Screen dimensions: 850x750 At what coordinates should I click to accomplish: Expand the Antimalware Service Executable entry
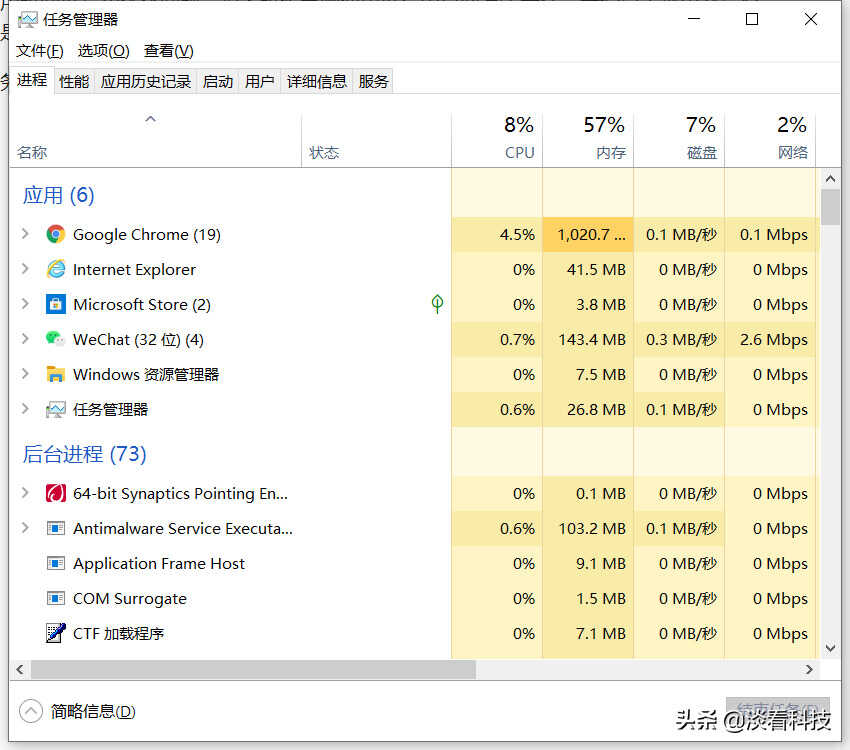(x=25, y=529)
